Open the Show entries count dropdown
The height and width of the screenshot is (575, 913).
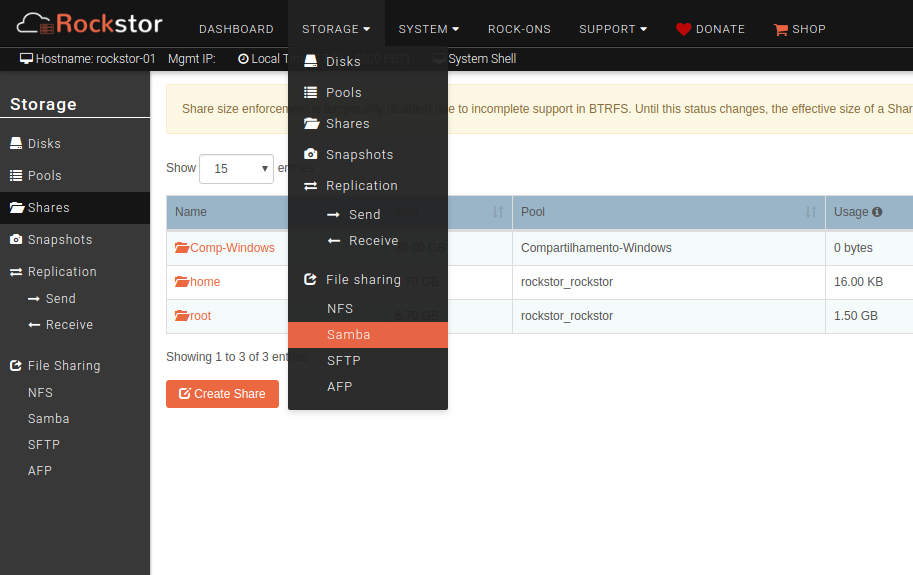click(236, 169)
